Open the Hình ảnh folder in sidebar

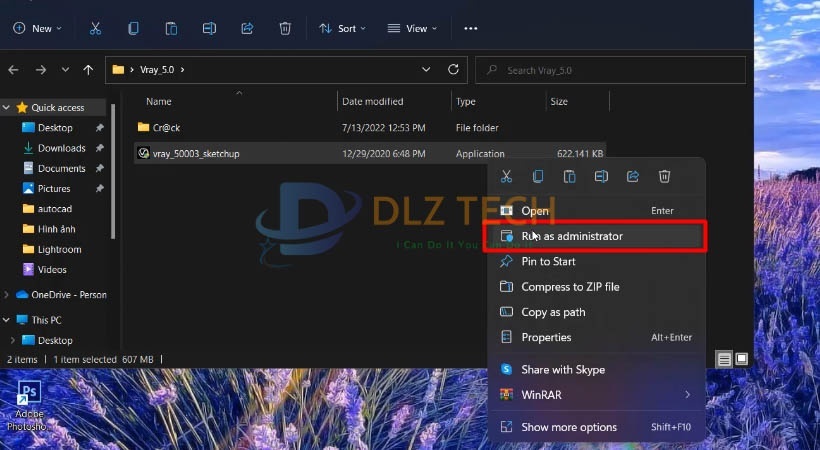pyautogui.click(x=56, y=229)
